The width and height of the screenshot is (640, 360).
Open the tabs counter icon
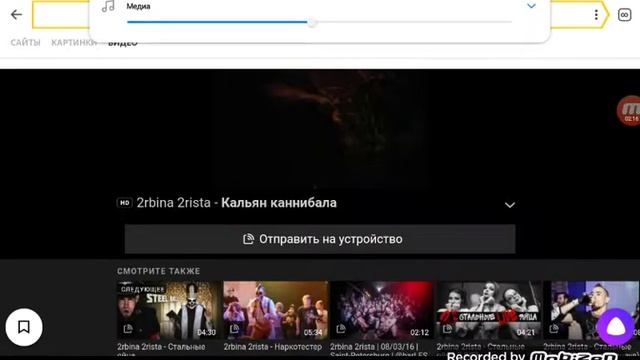pyautogui.click(x=624, y=15)
